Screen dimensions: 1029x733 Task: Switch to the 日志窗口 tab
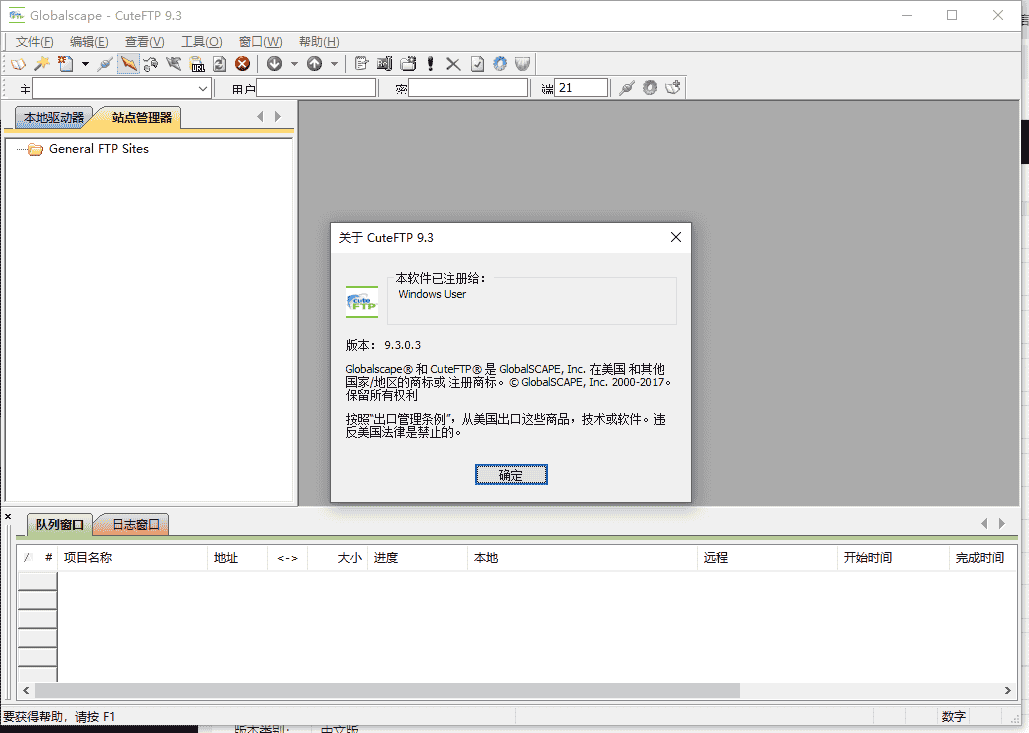(135, 524)
